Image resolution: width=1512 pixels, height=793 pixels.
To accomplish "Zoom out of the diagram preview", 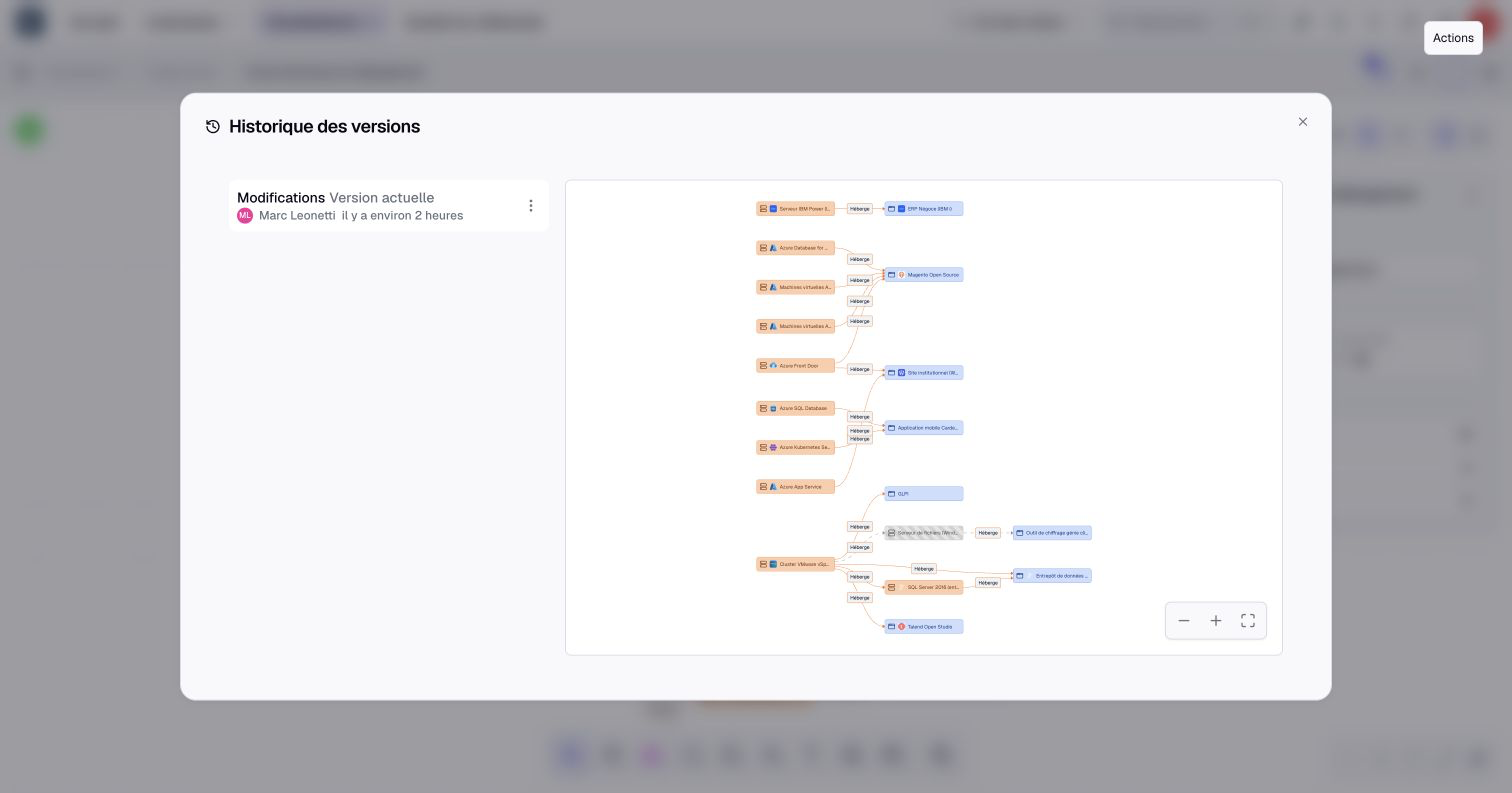I will (1184, 621).
